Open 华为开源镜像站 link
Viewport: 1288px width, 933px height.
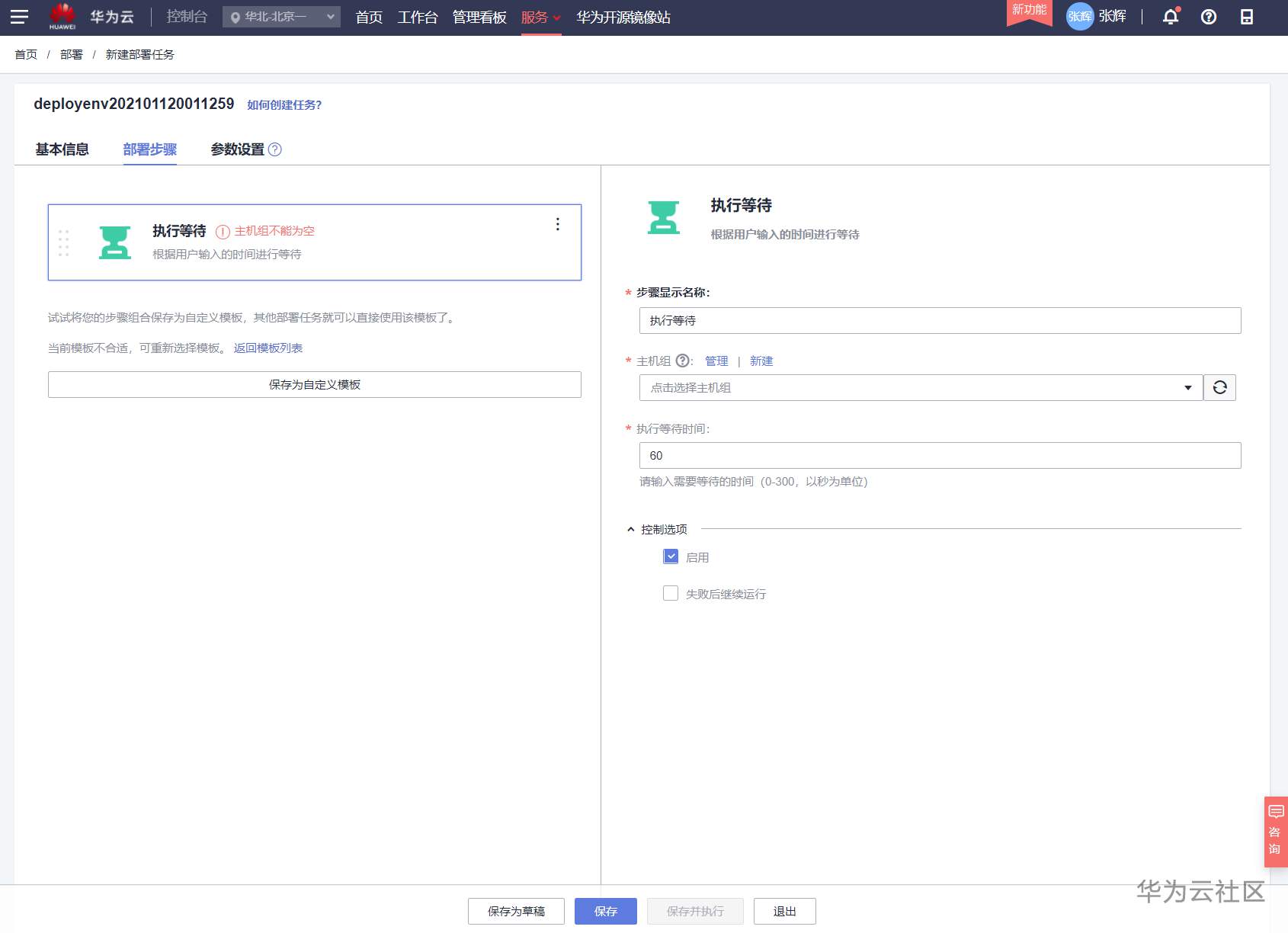pyautogui.click(x=623, y=18)
